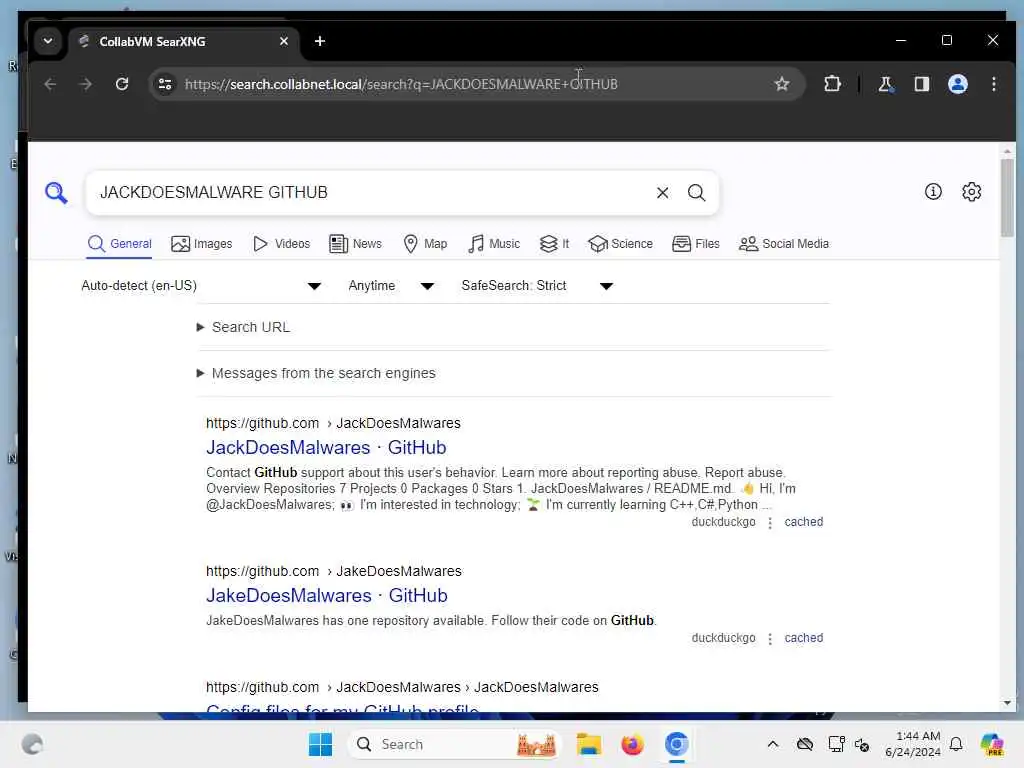Open the clock showing 1:44 AM
Screen dimensions: 1024x768
pyautogui.click(x=913, y=744)
